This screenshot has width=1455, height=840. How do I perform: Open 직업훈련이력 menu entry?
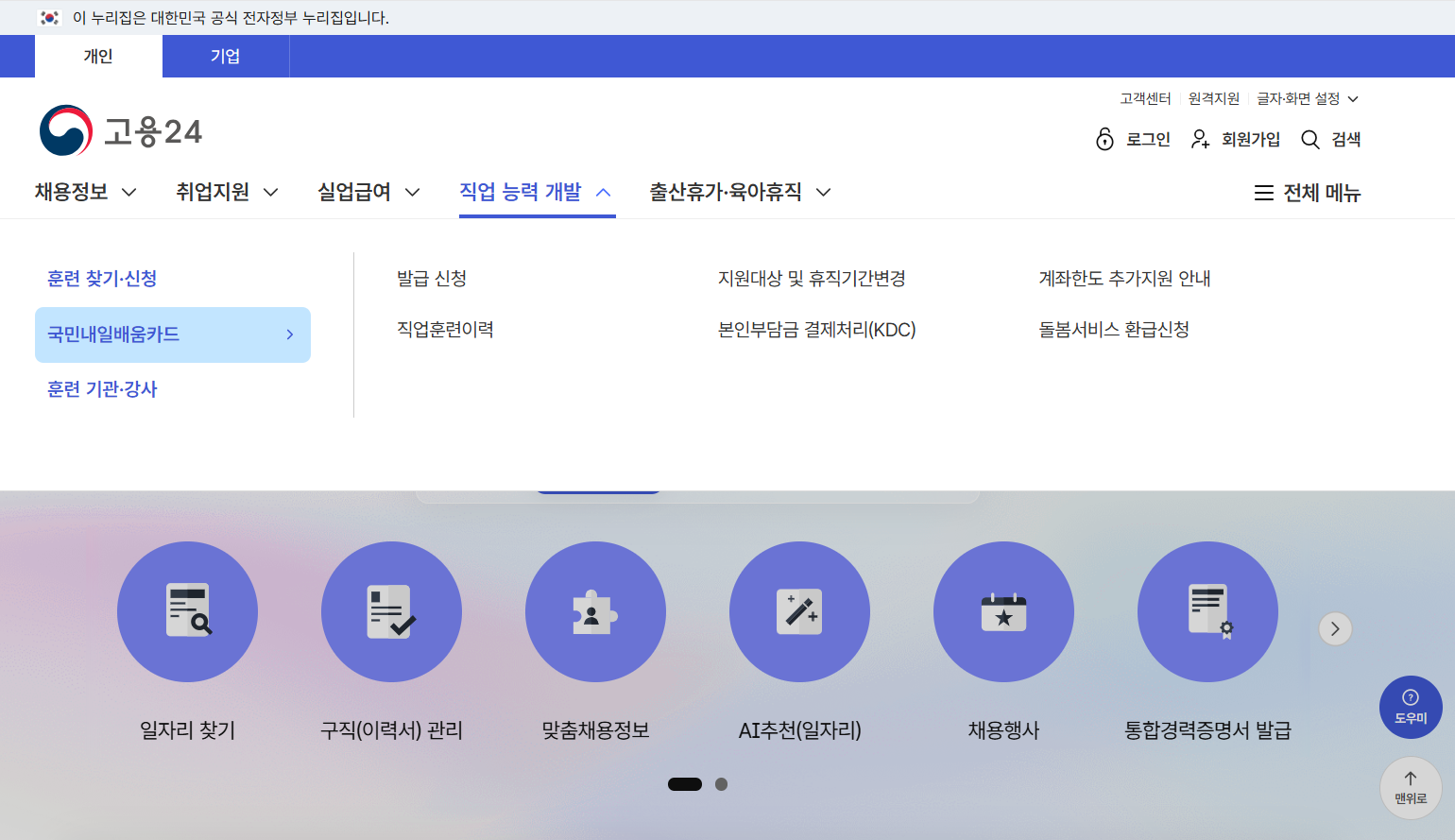[x=445, y=330]
